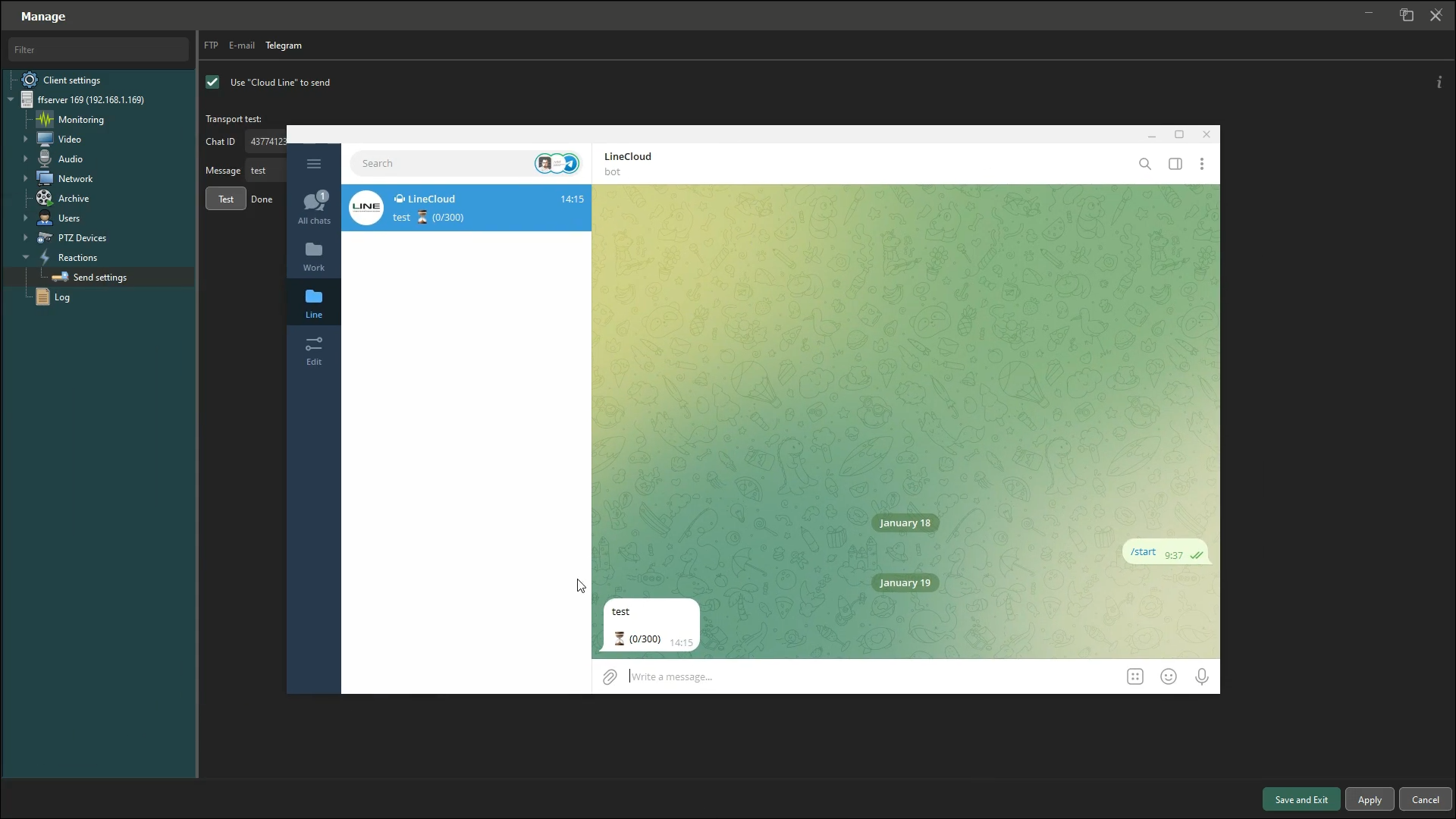Click Client settings gear icon

pyautogui.click(x=30, y=80)
